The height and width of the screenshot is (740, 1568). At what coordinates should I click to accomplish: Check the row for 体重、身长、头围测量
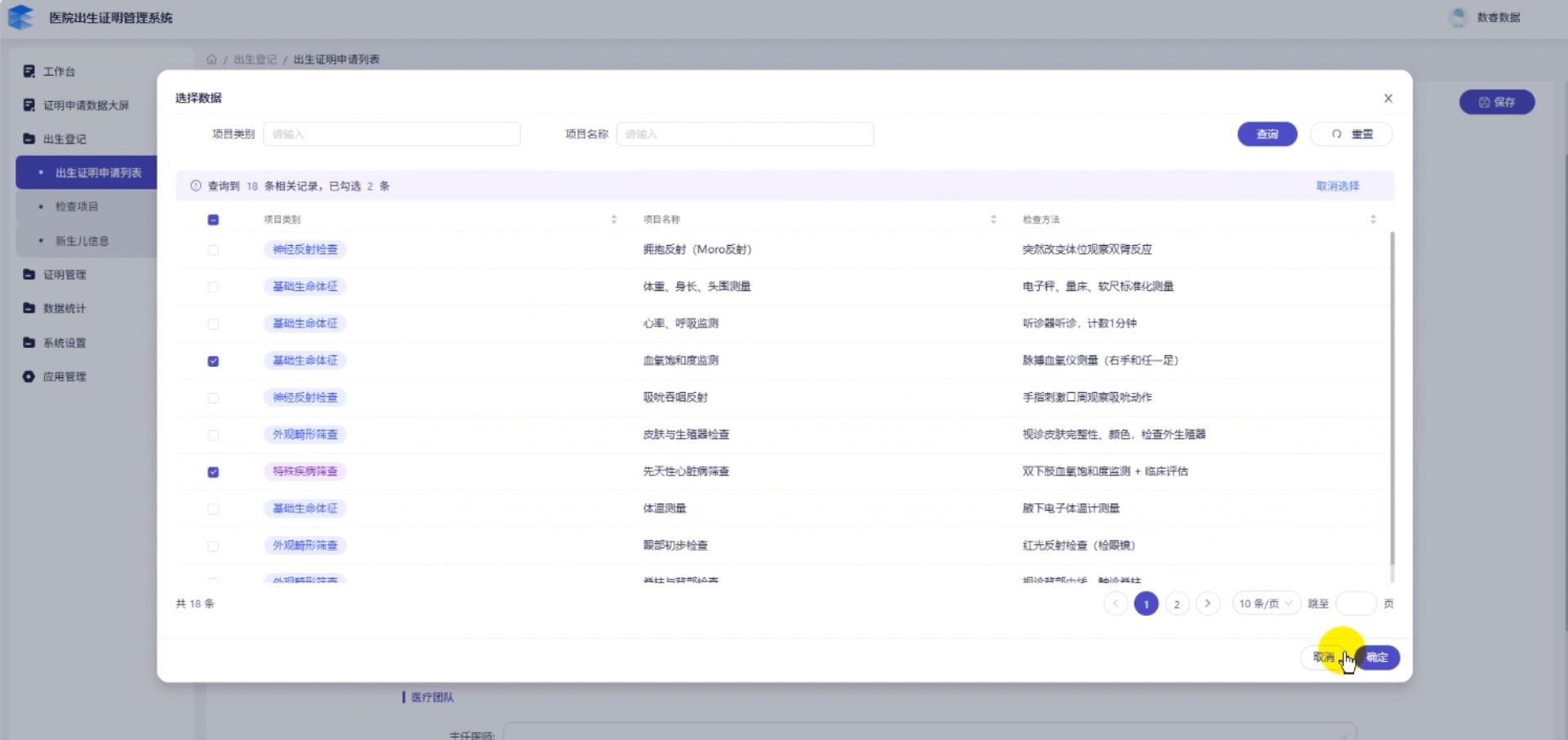tap(213, 287)
